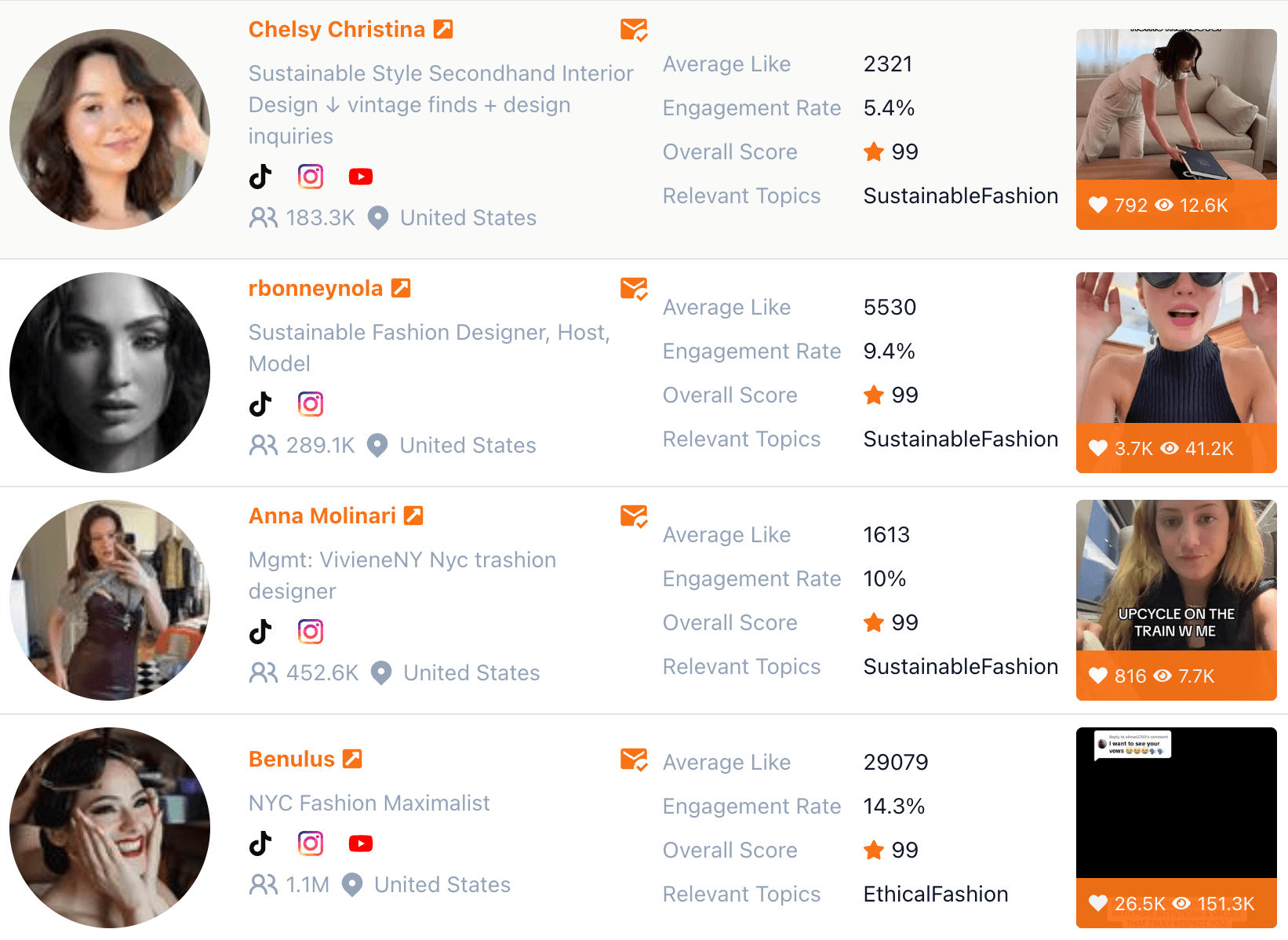Click Benulus's YouTube icon
Image resolution: width=1288 pixels, height=940 pixels.
361,843
